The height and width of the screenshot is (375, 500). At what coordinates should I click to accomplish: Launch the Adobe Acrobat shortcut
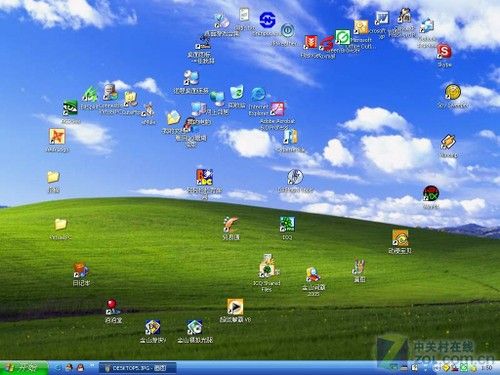277,109
